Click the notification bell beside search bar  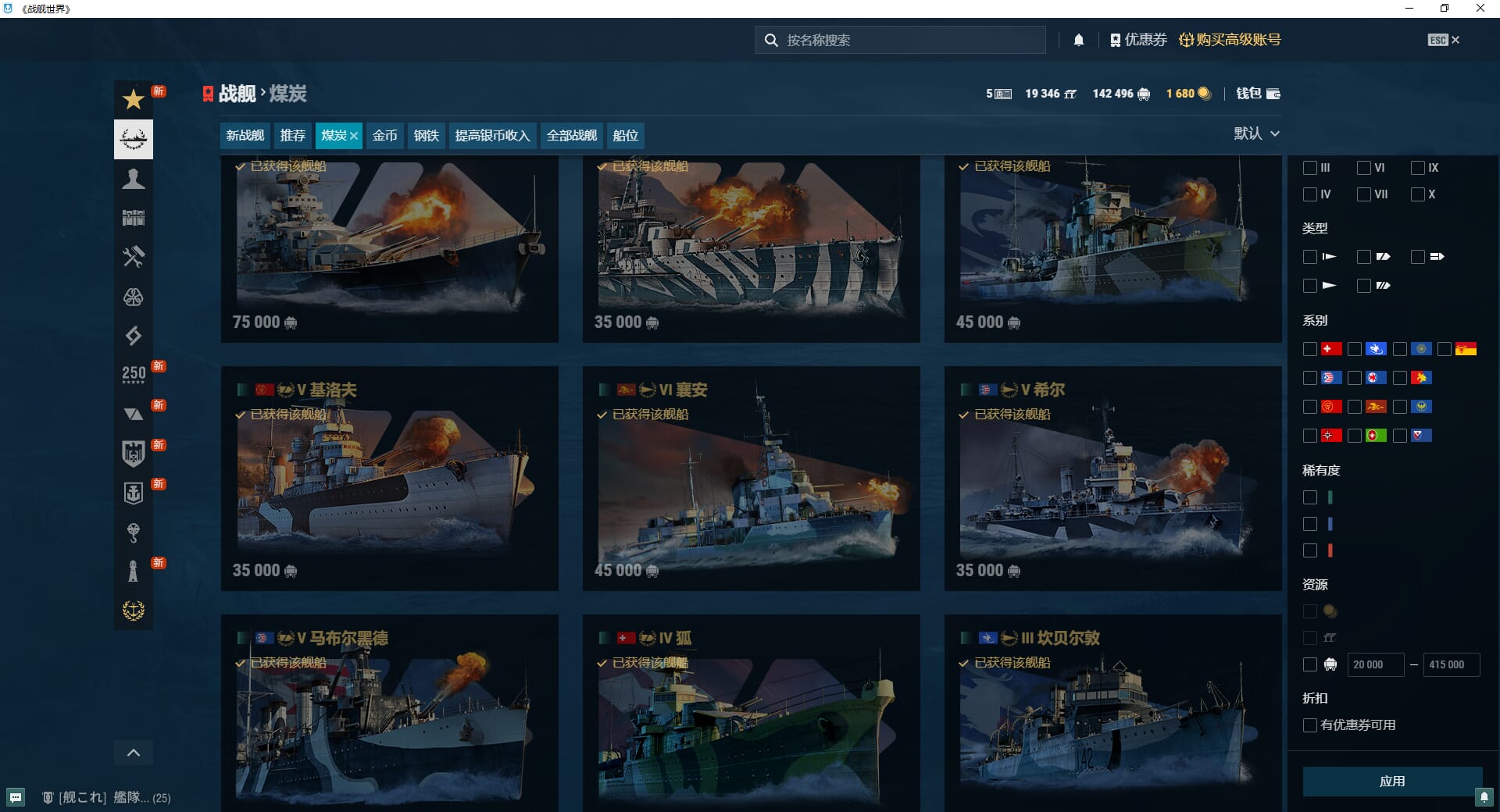(1078, 40)
